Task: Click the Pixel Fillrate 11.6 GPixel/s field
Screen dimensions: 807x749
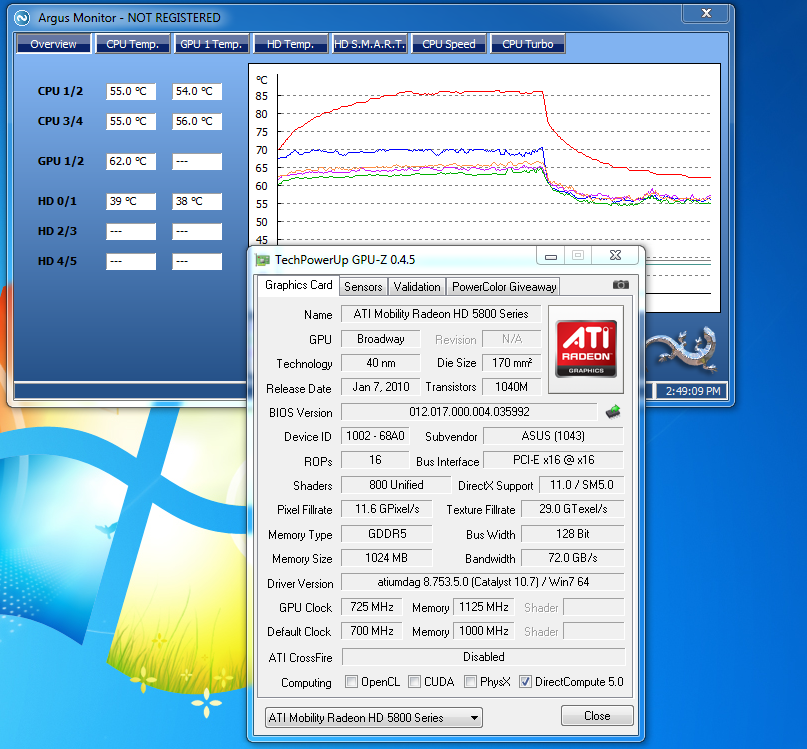Action: coord(387,509)
